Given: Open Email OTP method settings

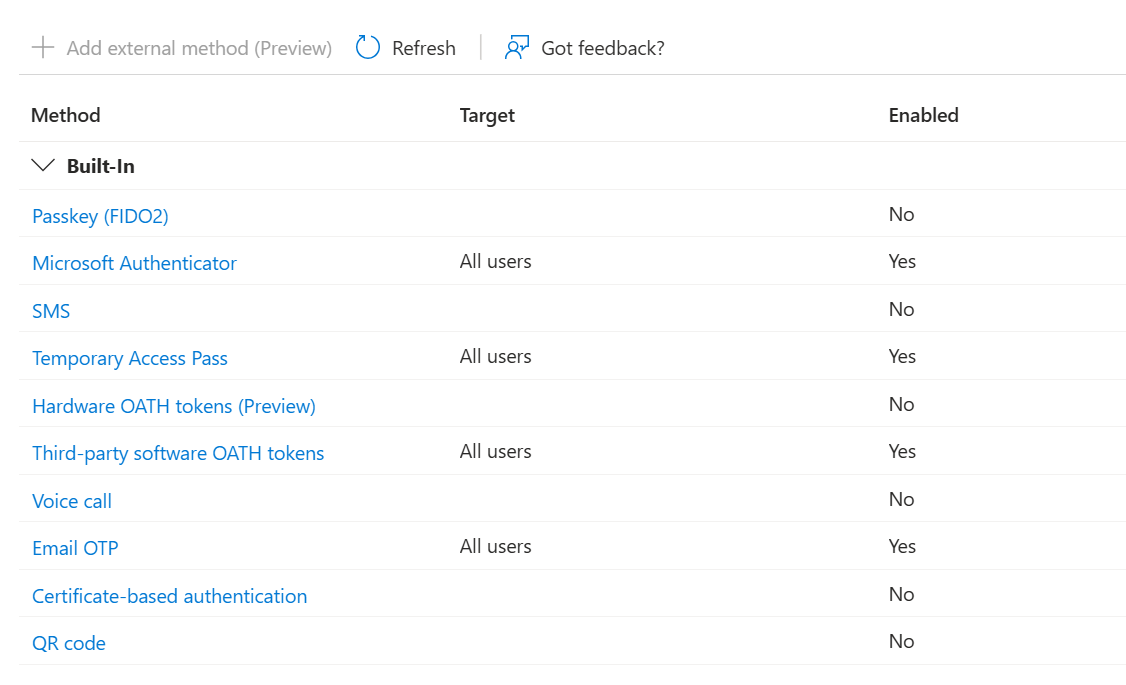Looking at the screenshot, I should pos(75,547).
